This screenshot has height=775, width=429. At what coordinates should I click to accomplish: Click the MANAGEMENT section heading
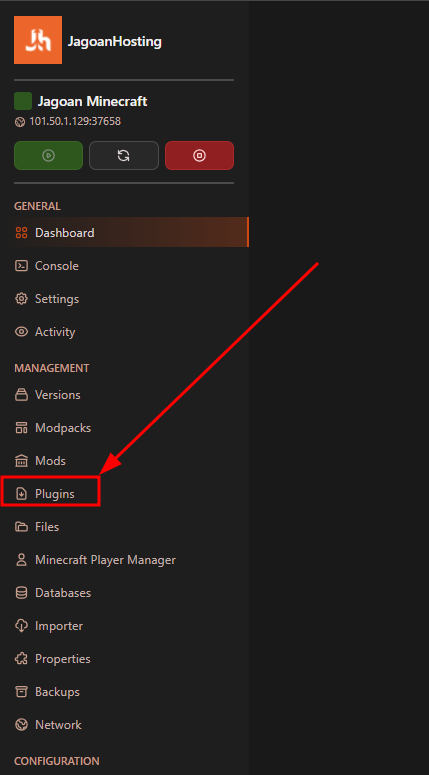[x=51, y=368]
